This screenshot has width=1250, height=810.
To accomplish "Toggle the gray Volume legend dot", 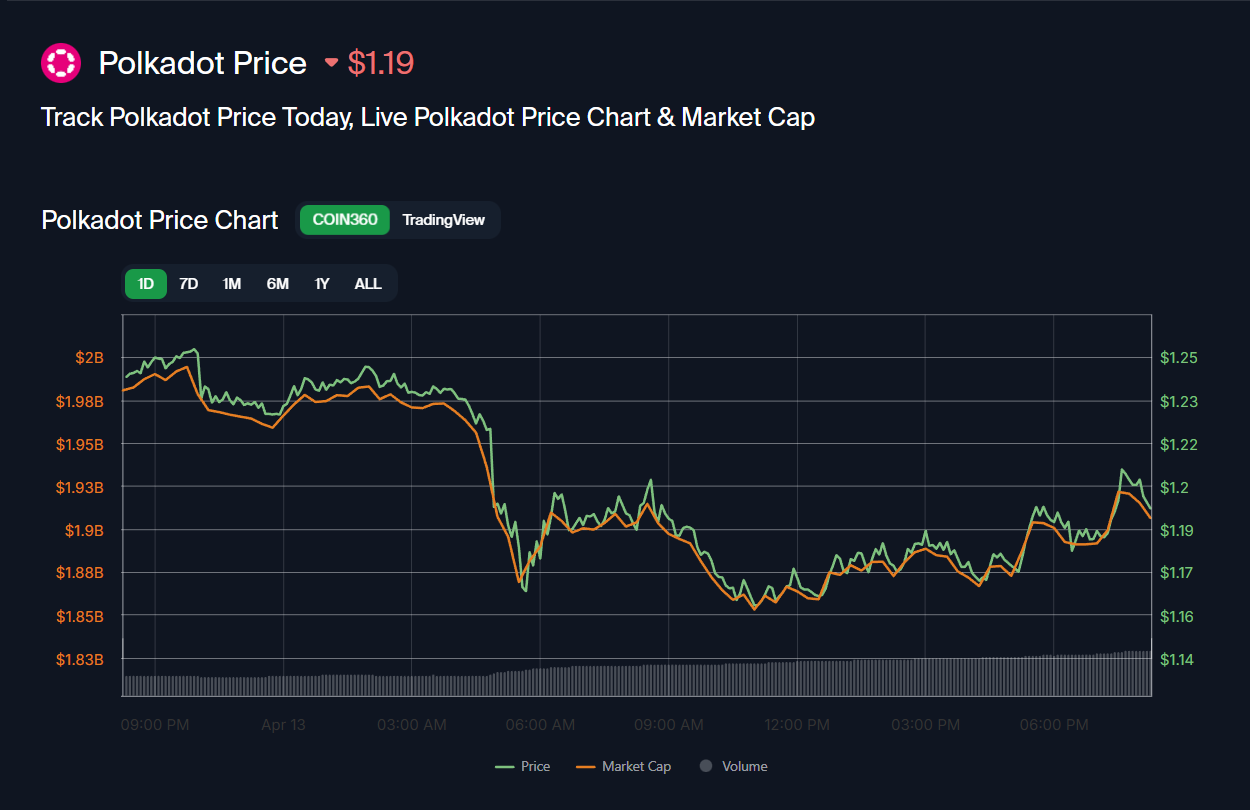I will (706, 766).
